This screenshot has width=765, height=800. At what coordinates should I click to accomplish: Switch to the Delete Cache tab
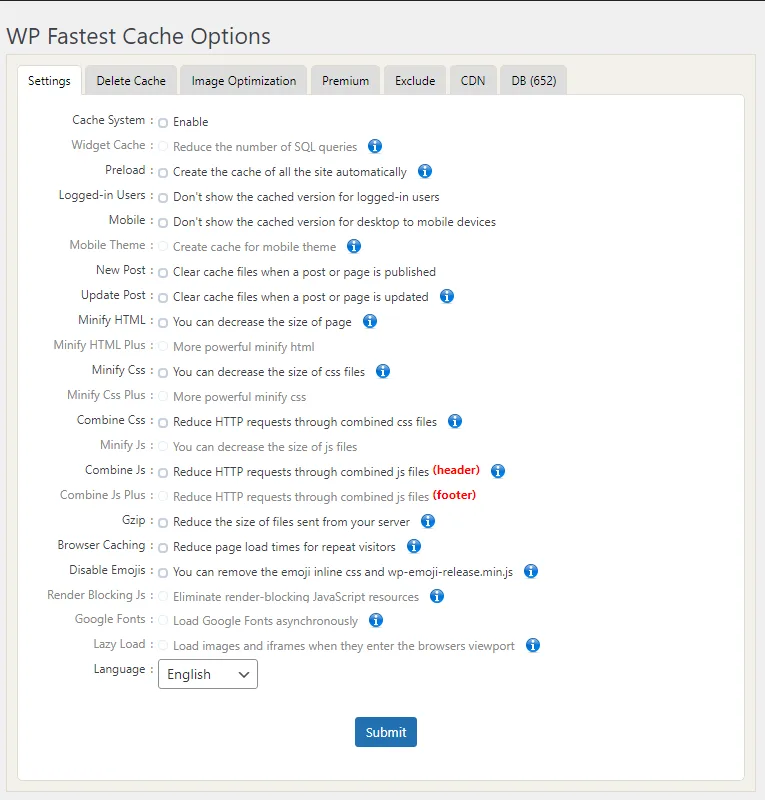(130, 79)
